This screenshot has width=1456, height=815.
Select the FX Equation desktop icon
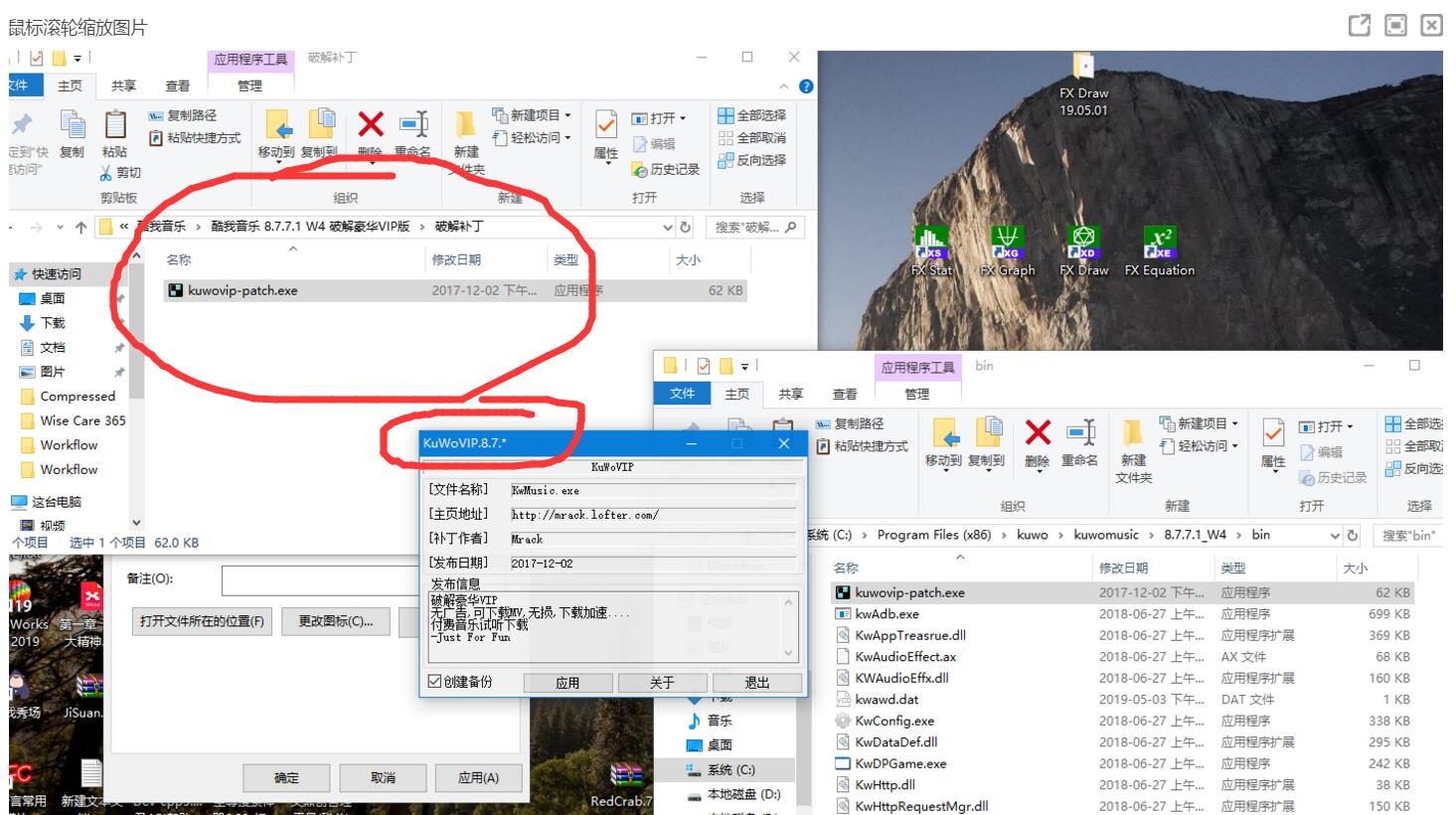coord(1160,250)
